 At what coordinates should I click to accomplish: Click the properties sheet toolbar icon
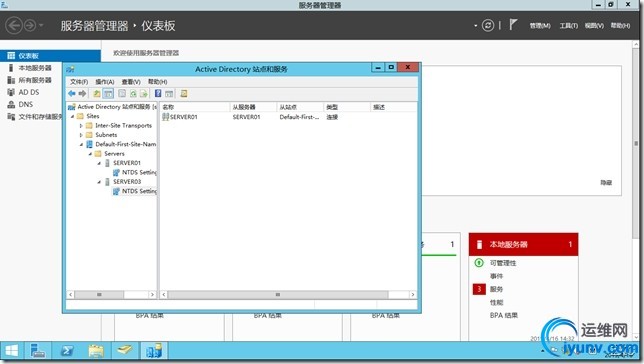[122, 94]
